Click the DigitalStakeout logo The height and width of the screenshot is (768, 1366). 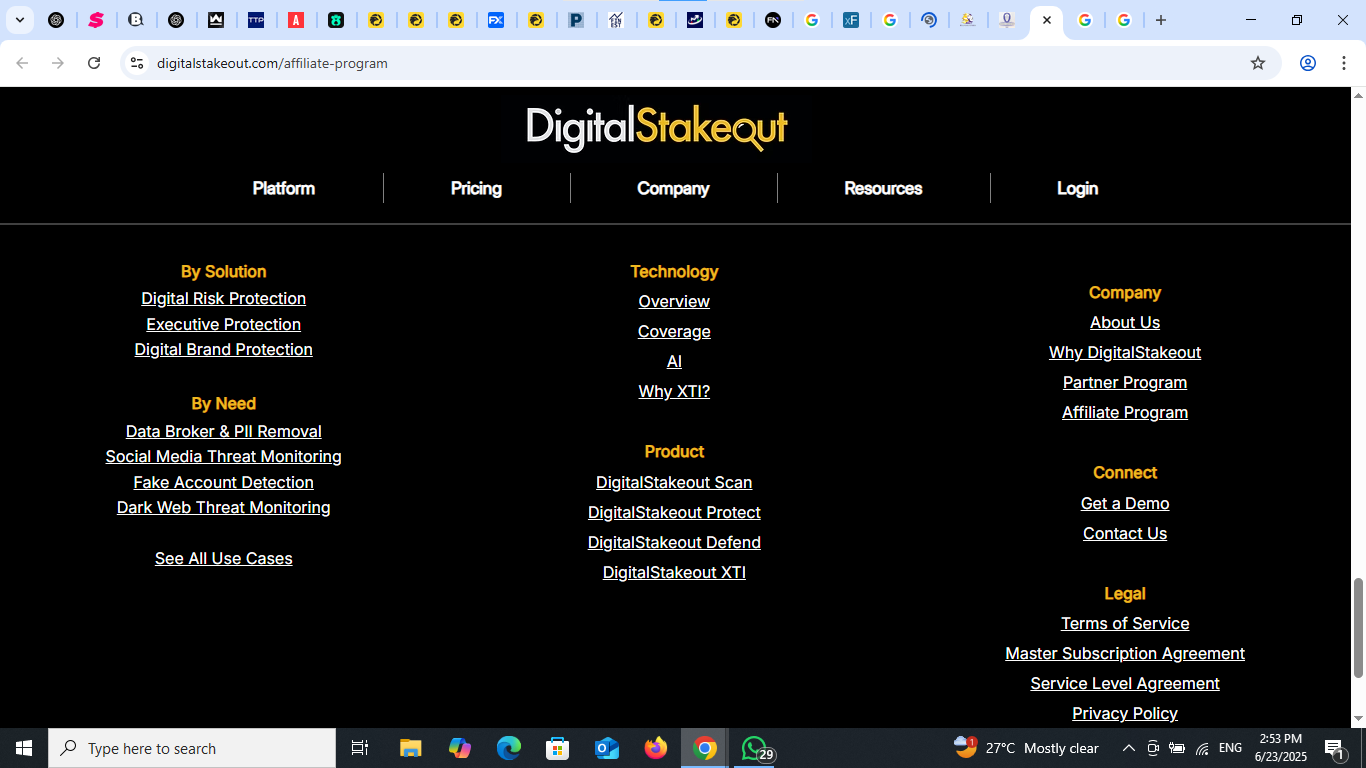(657, 129)
